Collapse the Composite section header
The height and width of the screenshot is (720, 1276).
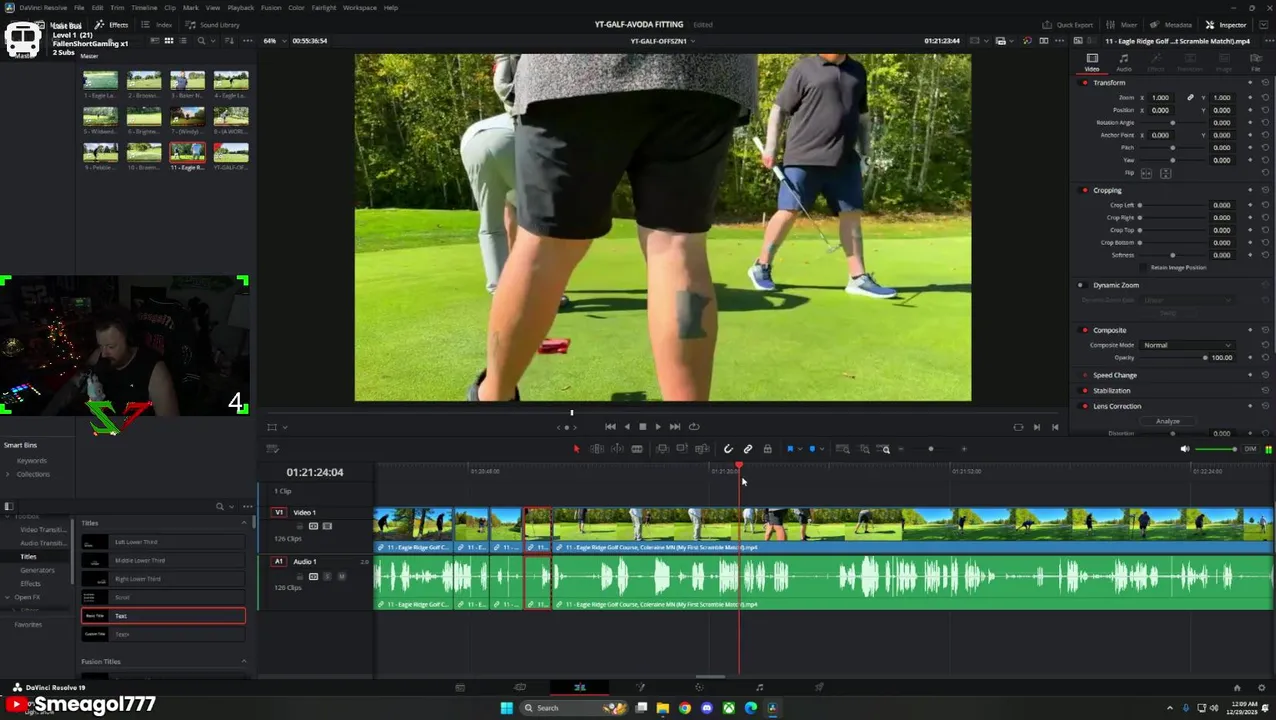pyautogui.click(x=1109, y=330)
